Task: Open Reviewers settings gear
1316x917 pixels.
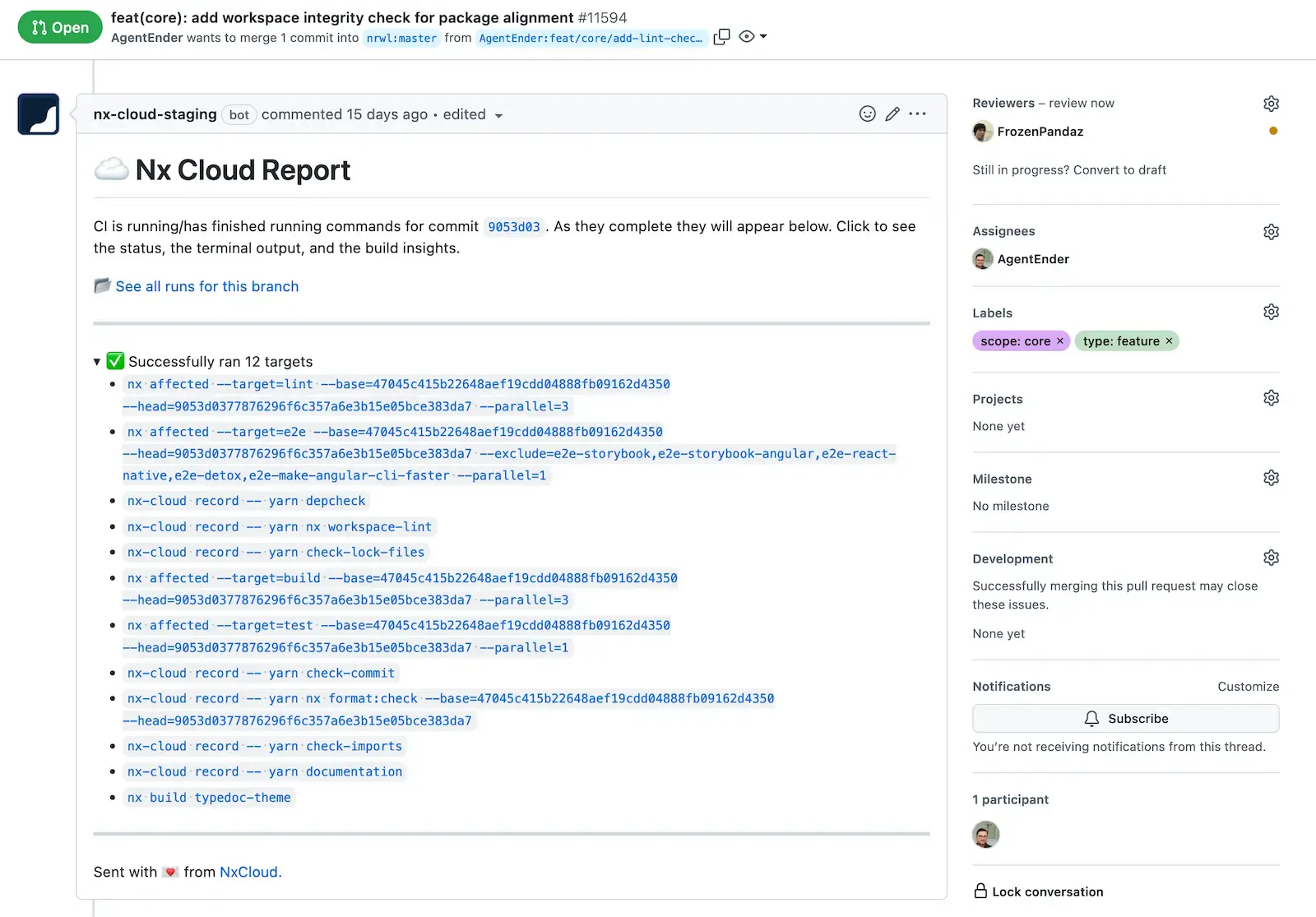Action: pyautogui.click(x=1271, y=104)
